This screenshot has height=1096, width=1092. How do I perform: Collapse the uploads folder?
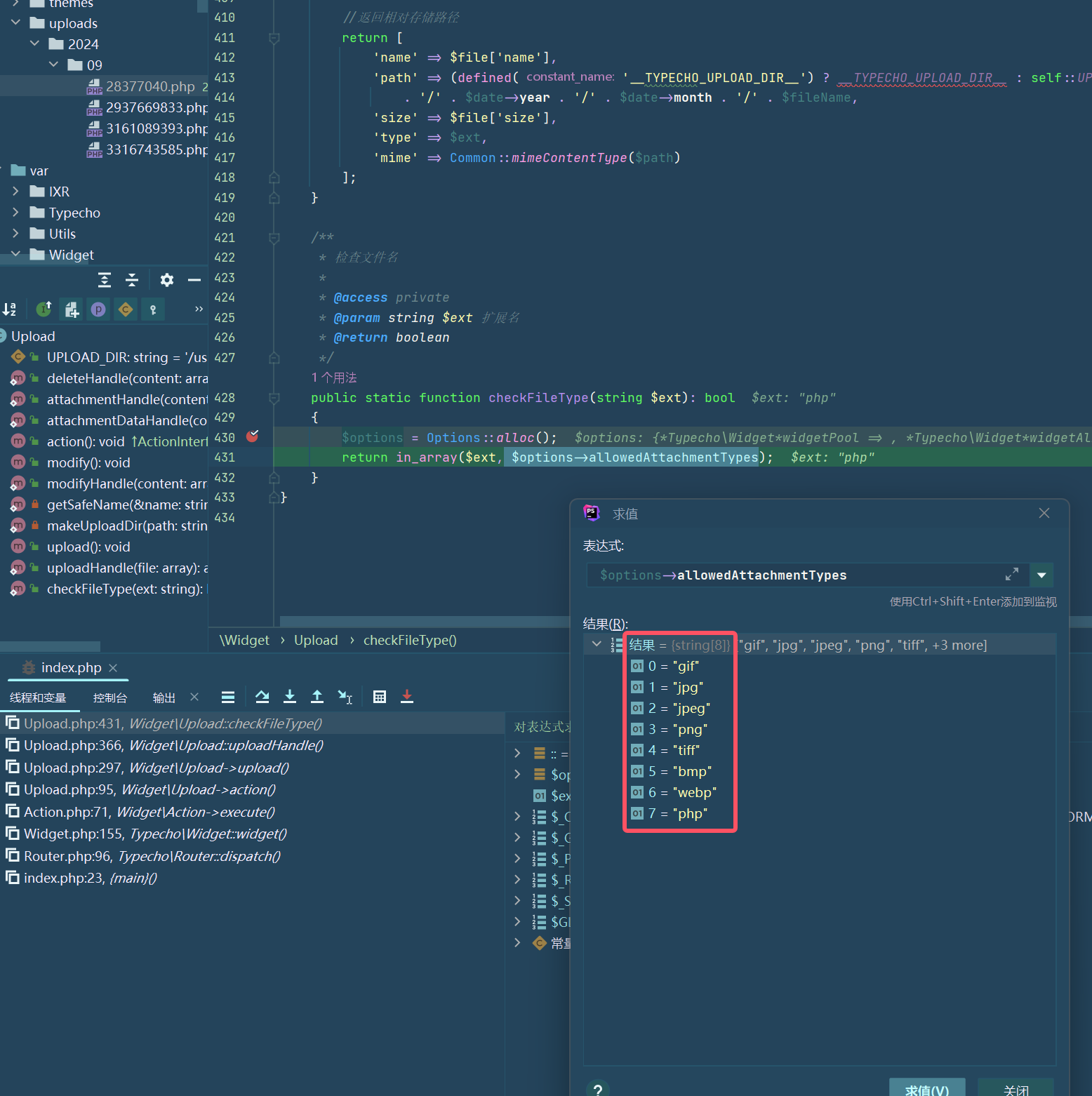tap(15, 23)
